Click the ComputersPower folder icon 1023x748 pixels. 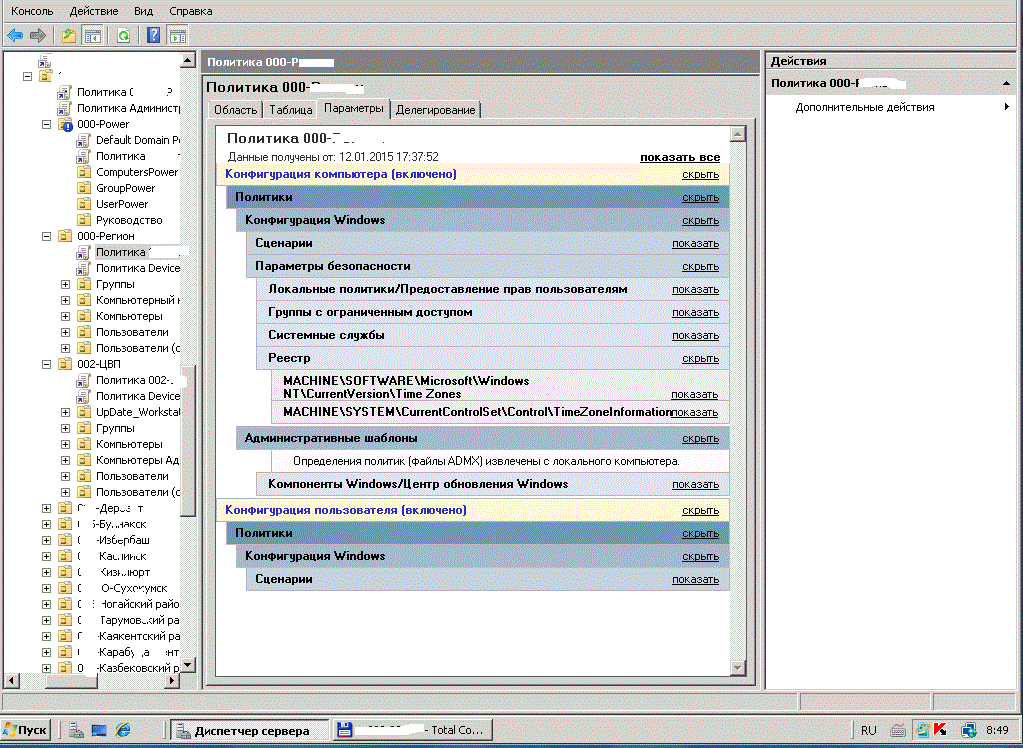[84, 172]
